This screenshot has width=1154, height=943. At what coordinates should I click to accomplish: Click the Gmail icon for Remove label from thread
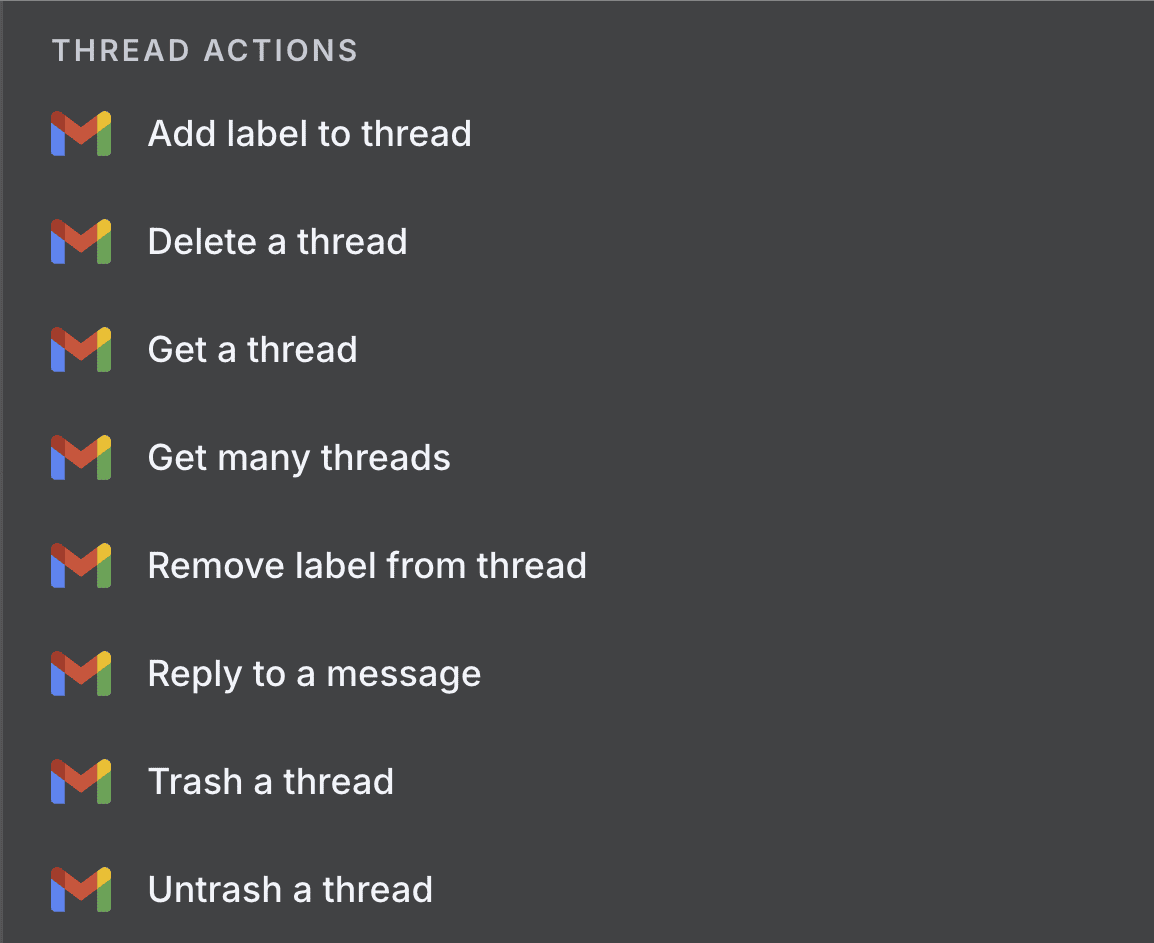(81, 565)
